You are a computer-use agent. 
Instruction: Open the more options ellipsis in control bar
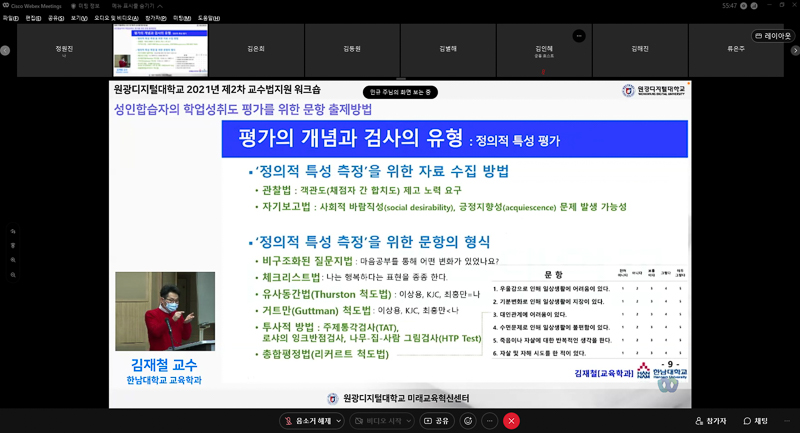pos(489,421)
